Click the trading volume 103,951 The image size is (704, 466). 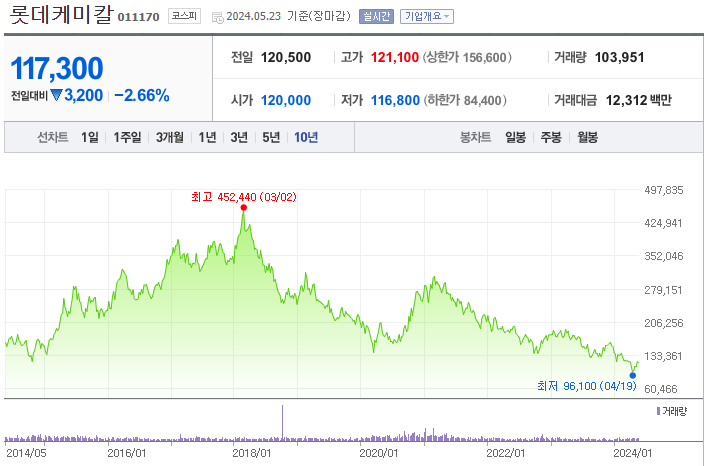[x=620, y=57]
